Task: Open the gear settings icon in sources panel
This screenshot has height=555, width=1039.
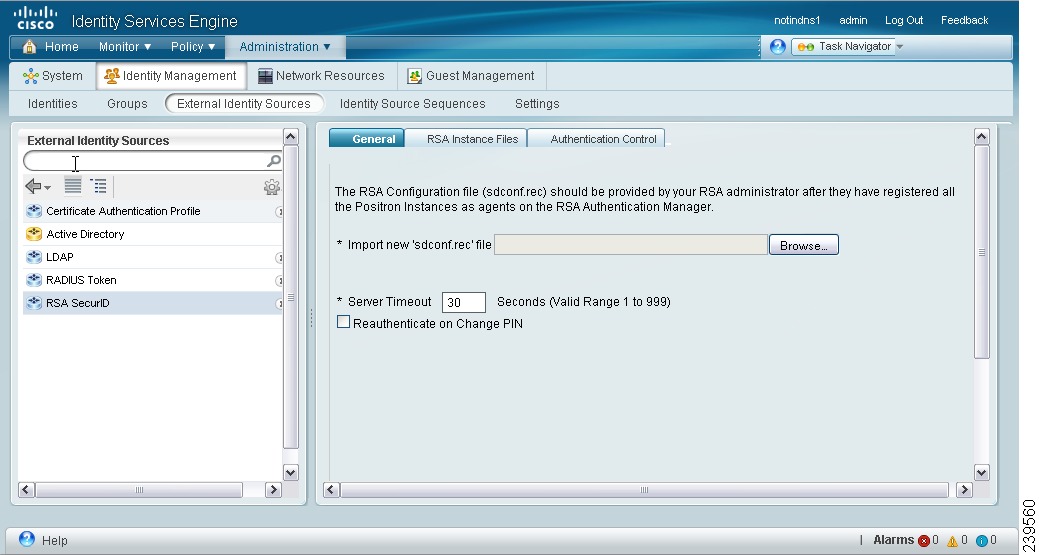Action: click(272, 187)
